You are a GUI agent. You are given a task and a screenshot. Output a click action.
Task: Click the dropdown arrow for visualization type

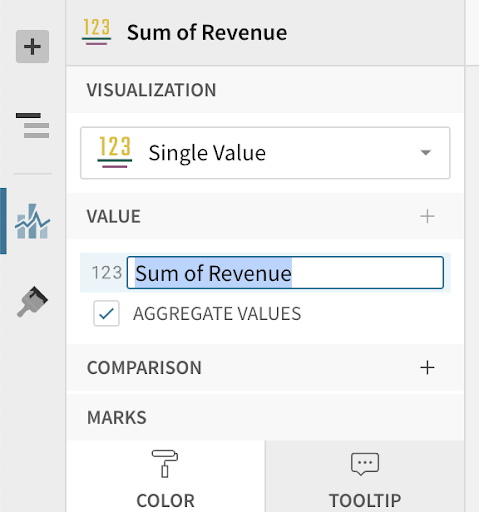tap(426, 153)
